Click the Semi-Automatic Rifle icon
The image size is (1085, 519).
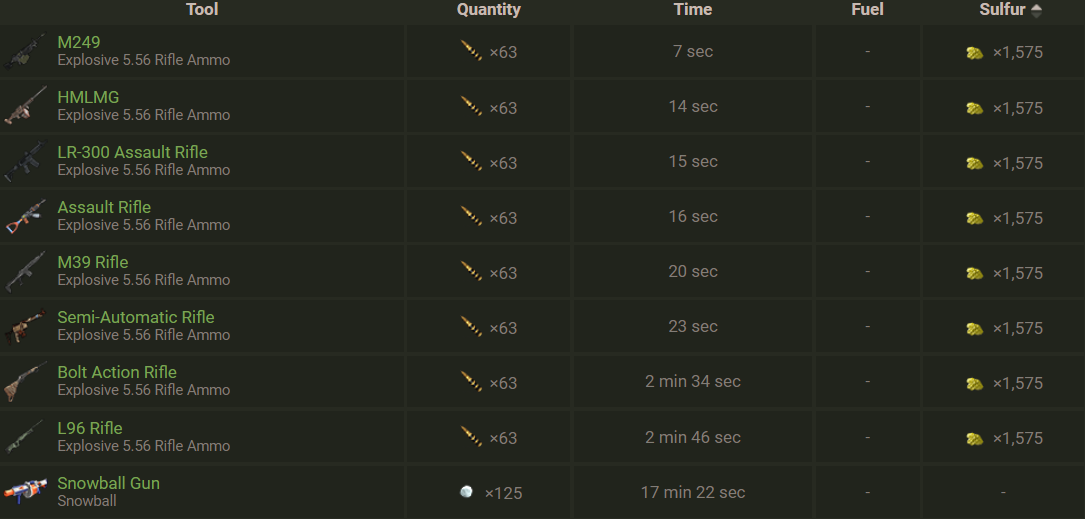pyautogui.click(x=24, y=326)
